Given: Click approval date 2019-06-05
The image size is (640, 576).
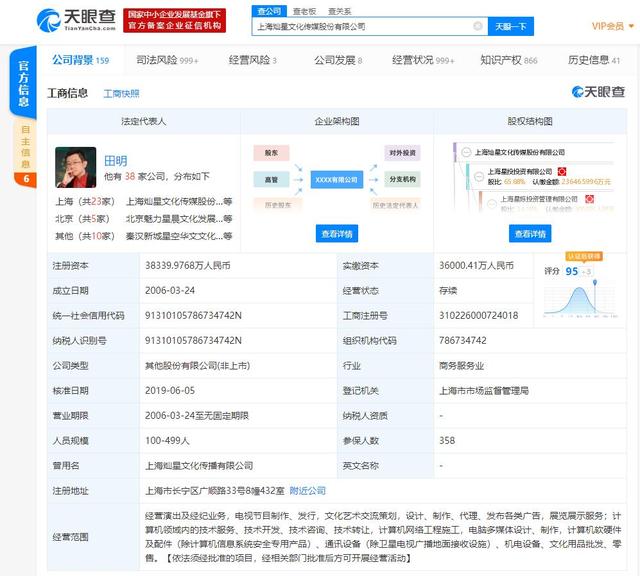Looking at the screenshot, I should pyautogui.click(x=170, y=391).
